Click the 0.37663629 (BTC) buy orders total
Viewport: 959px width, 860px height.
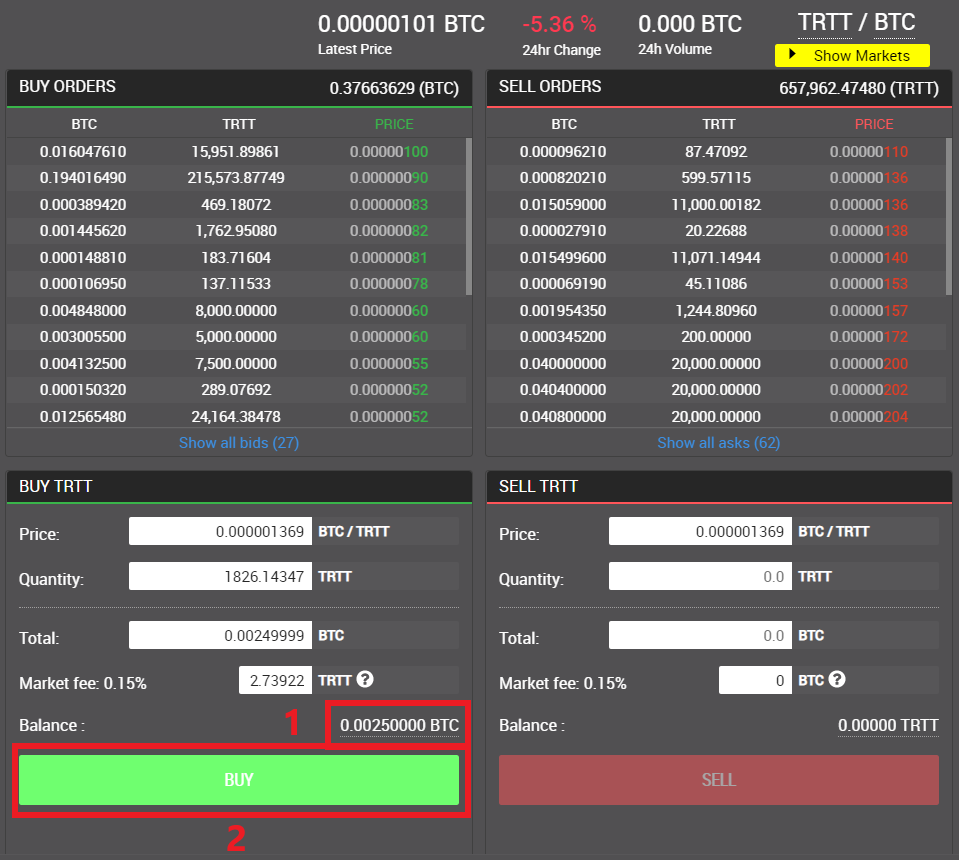pyautogui.click(x=394, y=88)
